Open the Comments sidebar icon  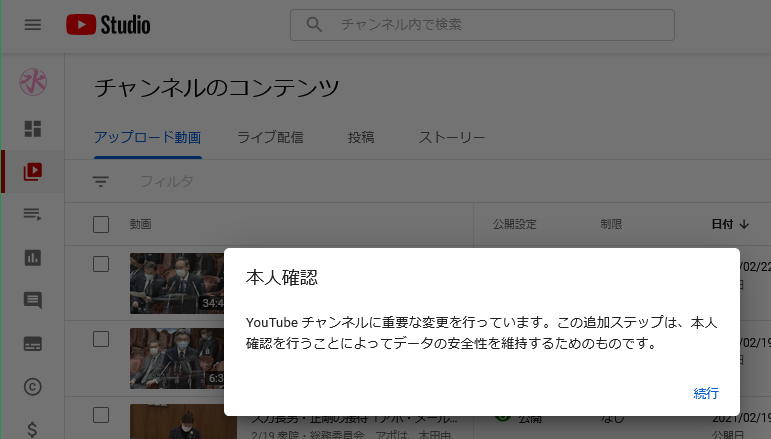(x=33, y=300)
